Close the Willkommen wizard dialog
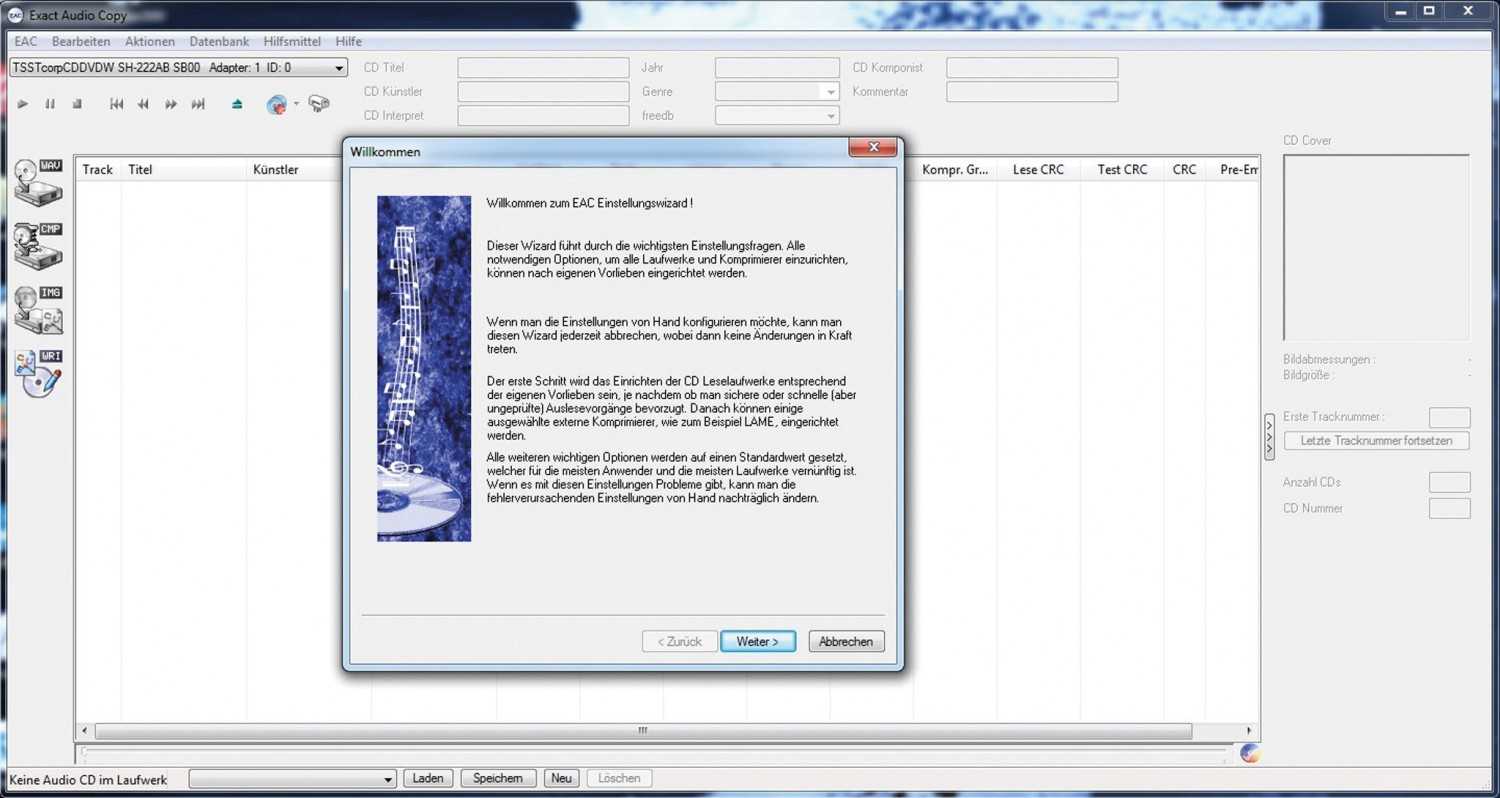Image resolution: width=1500 pixels, height=798 pixels. pyautogui.click(x=873, y=148)
